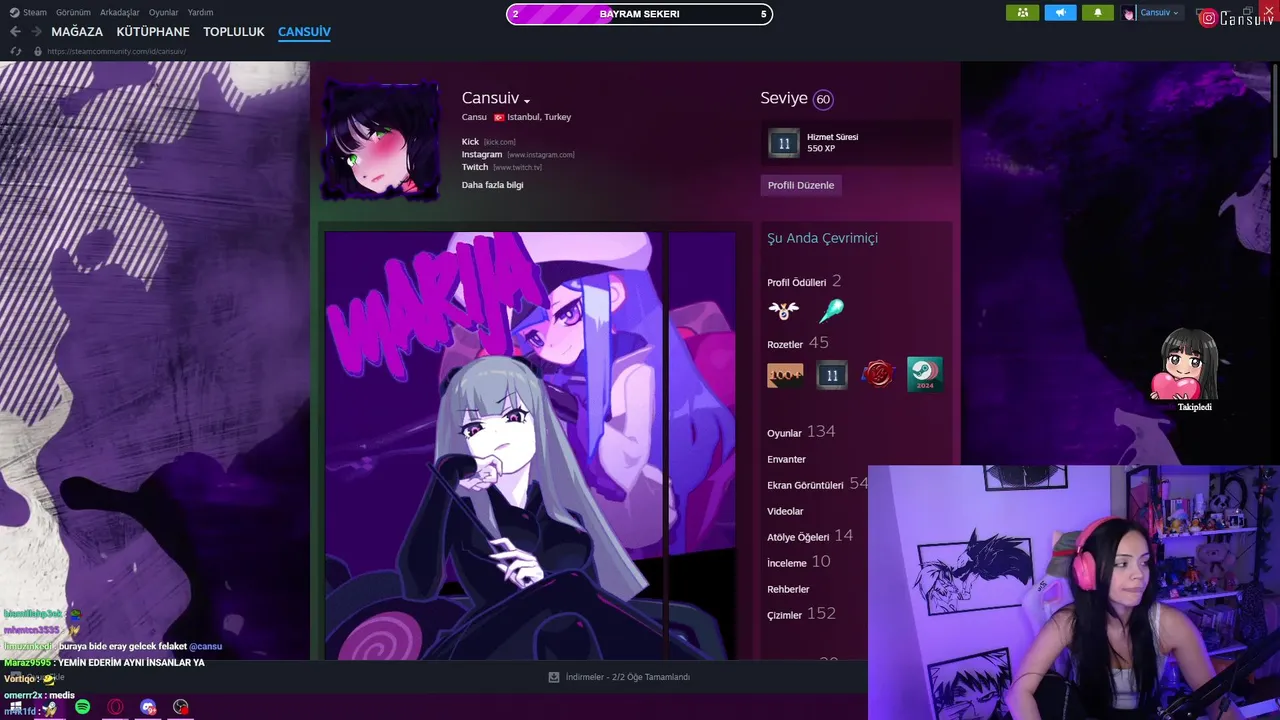
Task: Click the page vertical scrollbar
Action: [x=1273, y=110]
